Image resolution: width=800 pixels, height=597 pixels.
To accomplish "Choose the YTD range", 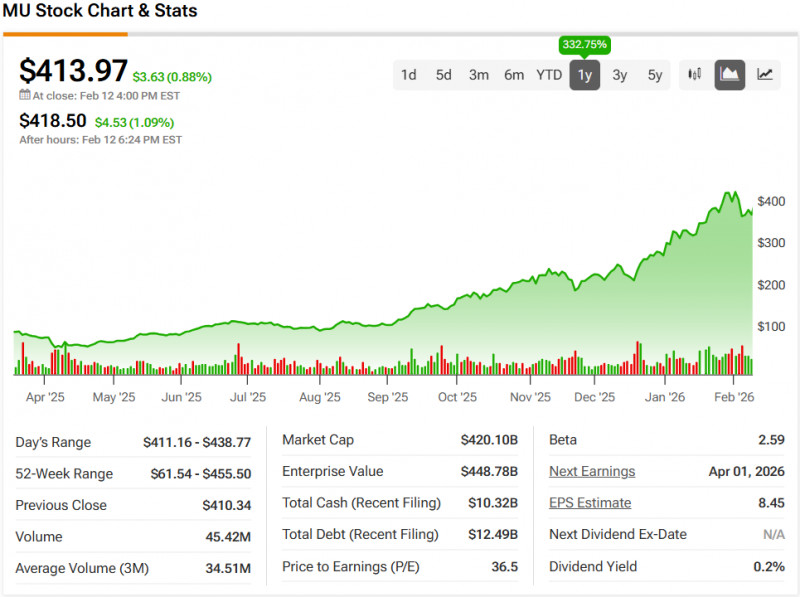I will click(549, 75).
